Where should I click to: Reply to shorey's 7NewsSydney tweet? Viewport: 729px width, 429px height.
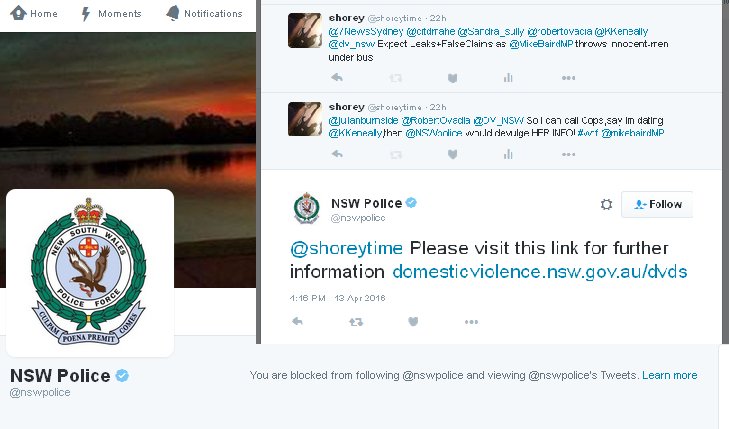pos(337,78)
